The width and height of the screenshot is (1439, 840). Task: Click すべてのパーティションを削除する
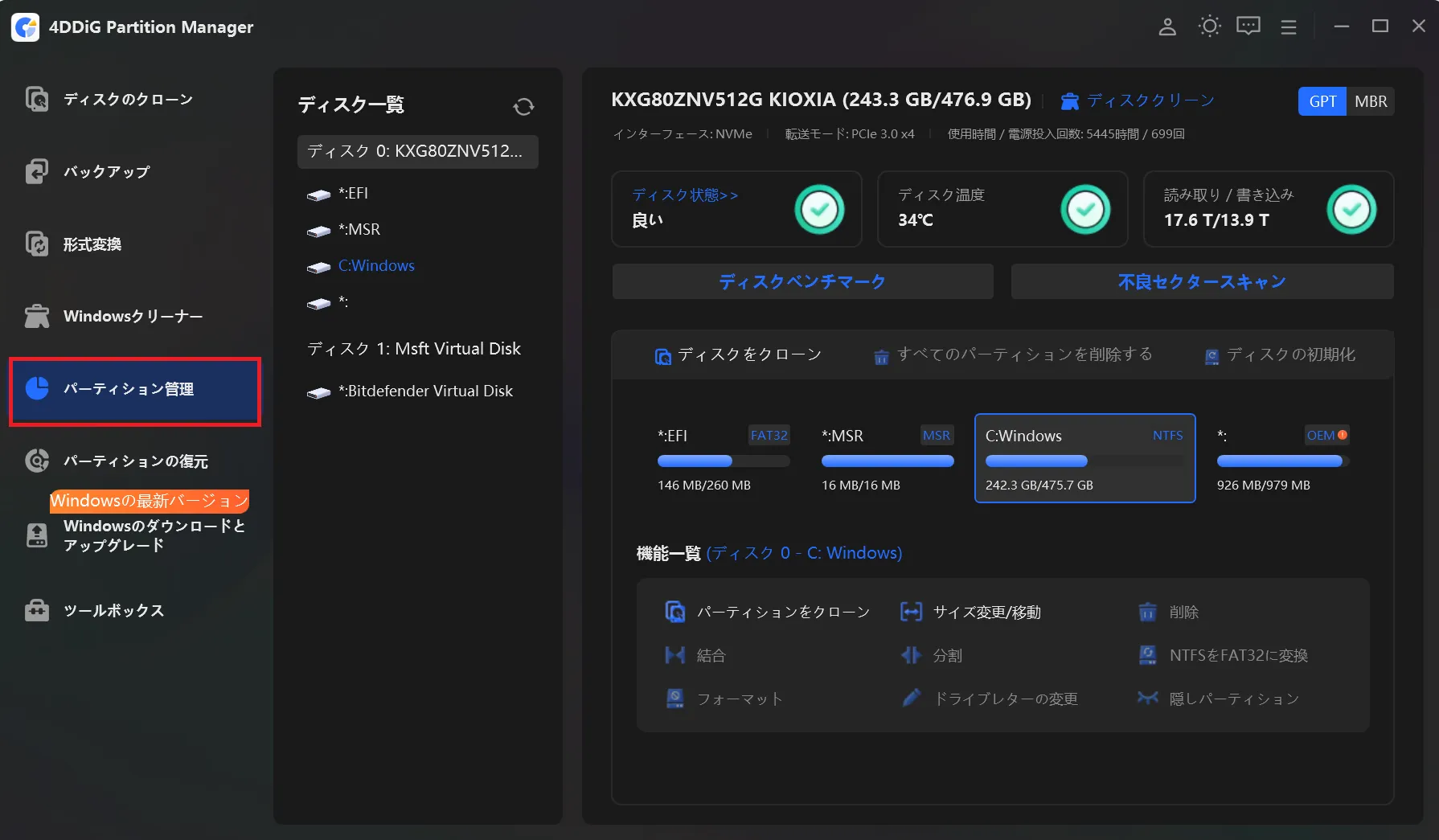1013,354
